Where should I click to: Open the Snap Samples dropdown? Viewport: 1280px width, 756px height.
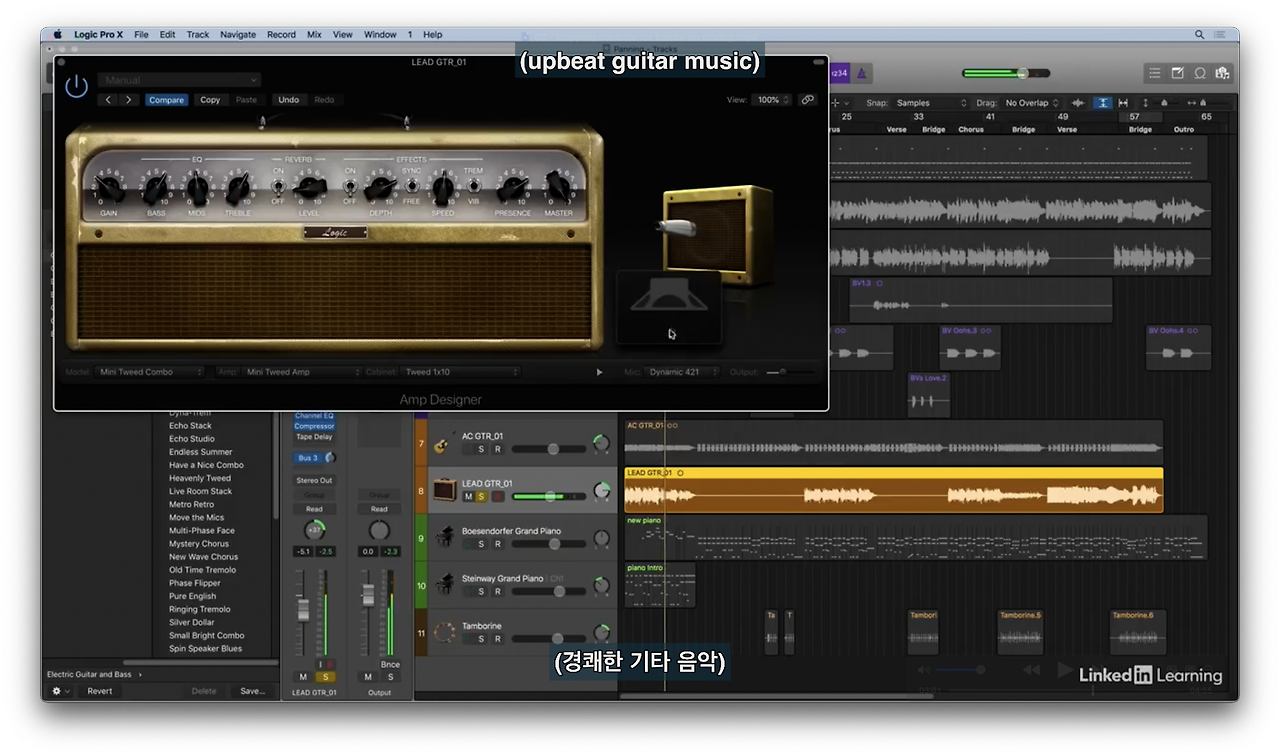[x=931, y=103]
